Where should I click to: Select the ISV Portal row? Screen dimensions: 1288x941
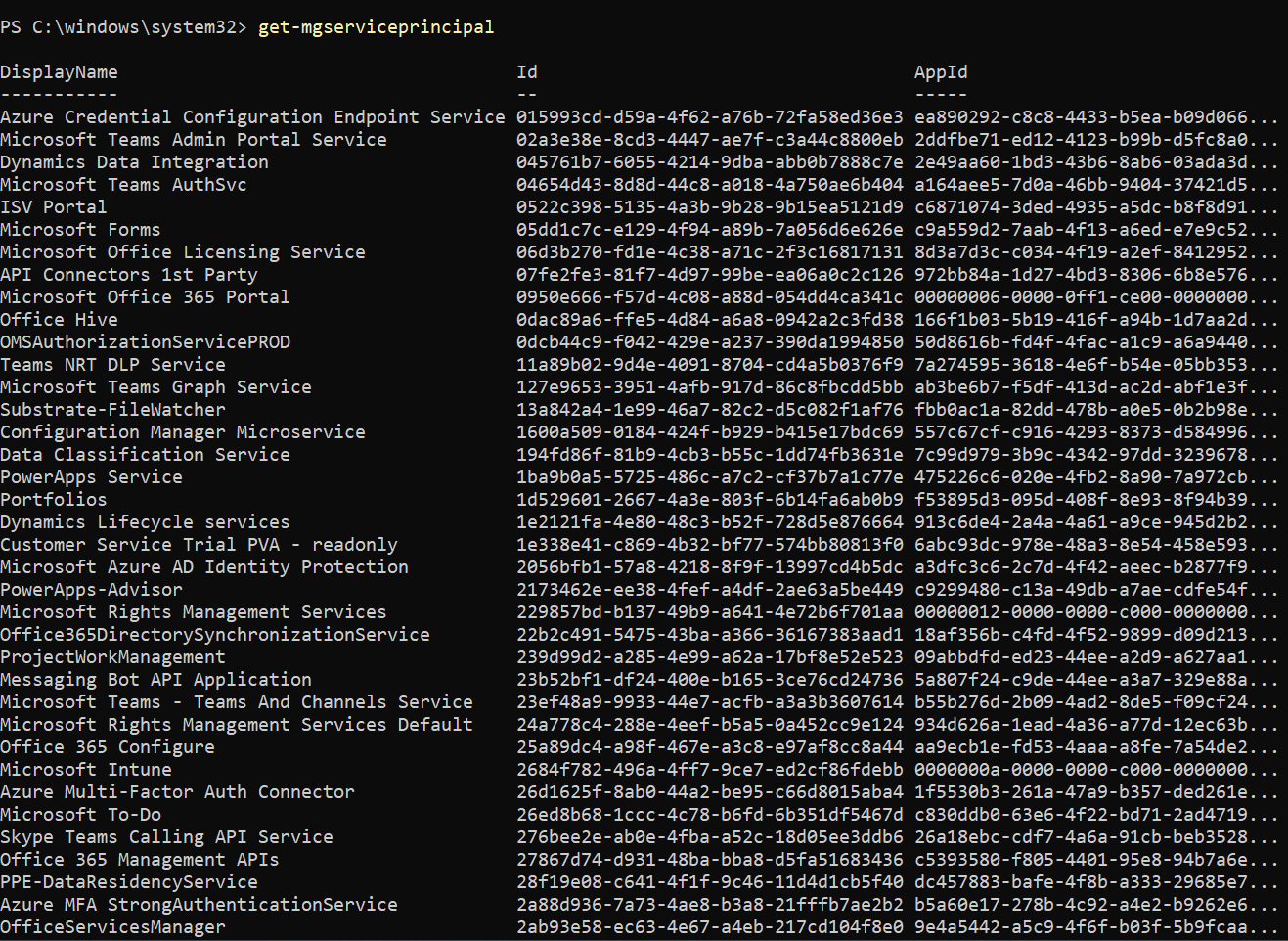(x=54, y=206)
